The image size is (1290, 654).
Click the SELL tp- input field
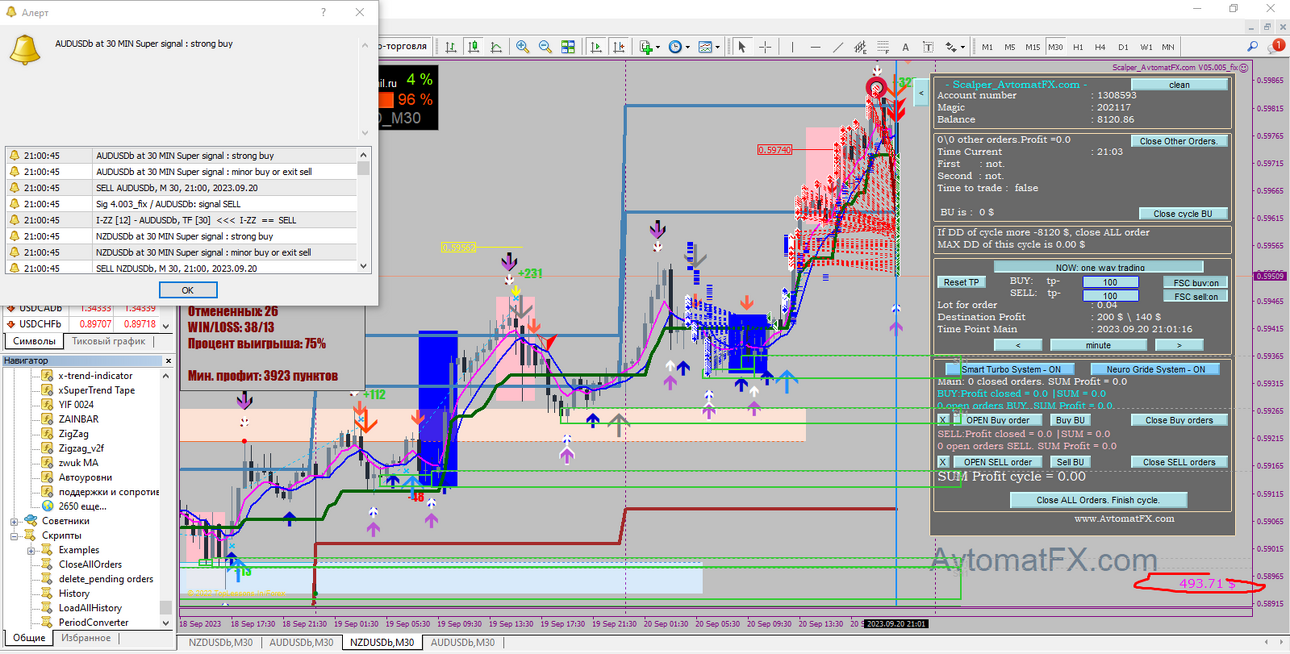[1111, 296]
